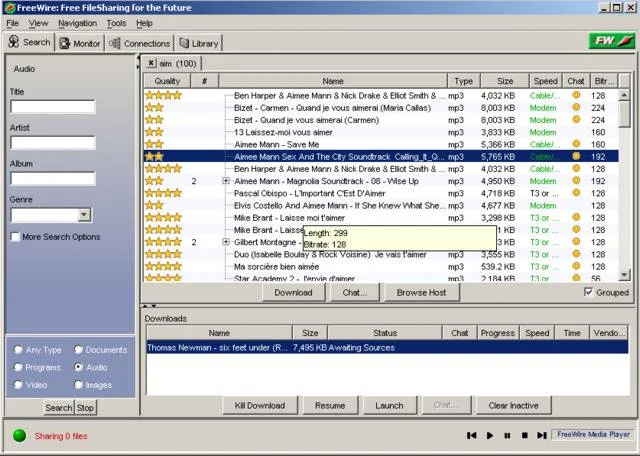Click the Artist input field
Image resolution: width=640 pixels, height=456 pixels.
click(53, 142)
